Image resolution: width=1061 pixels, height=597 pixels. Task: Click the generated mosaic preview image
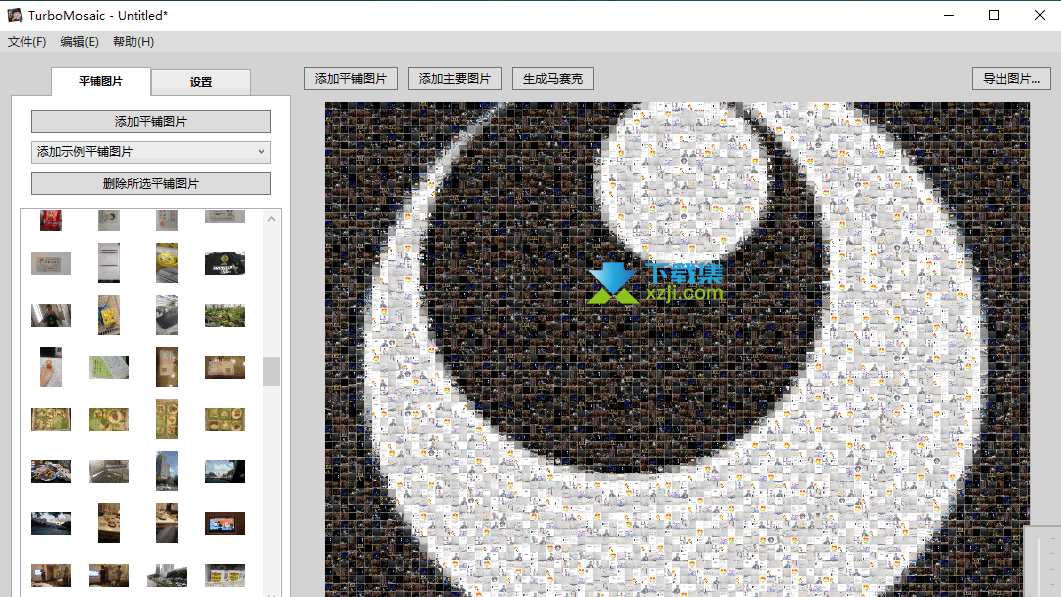point(677,349)
